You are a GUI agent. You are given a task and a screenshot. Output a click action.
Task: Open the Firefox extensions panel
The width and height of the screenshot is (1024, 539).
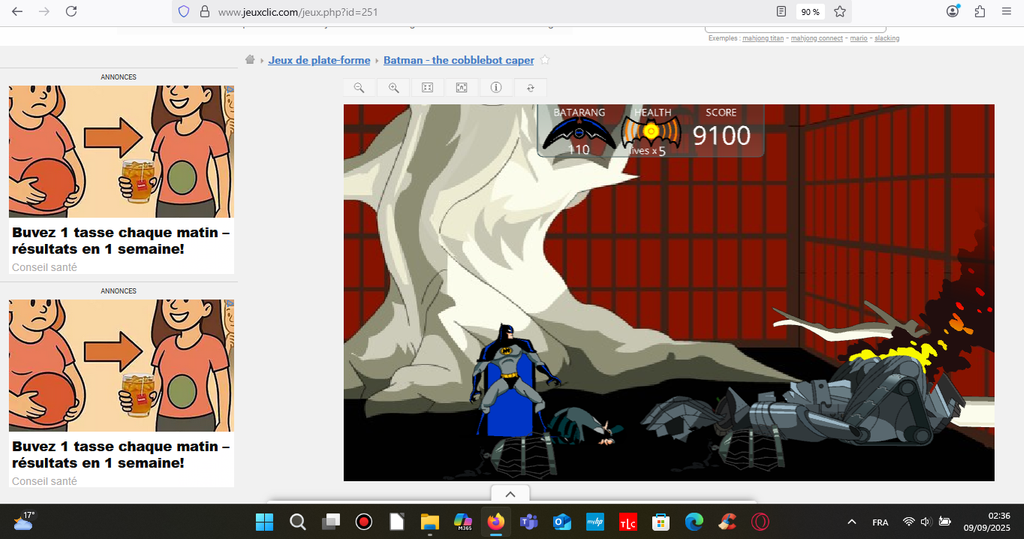point(980,11)
